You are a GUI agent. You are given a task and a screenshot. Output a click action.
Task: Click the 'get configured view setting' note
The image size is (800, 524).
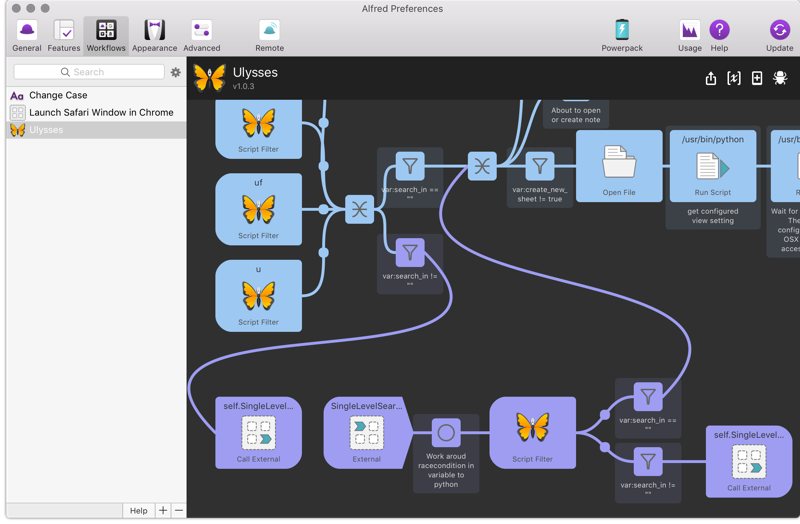click(713, 216)
